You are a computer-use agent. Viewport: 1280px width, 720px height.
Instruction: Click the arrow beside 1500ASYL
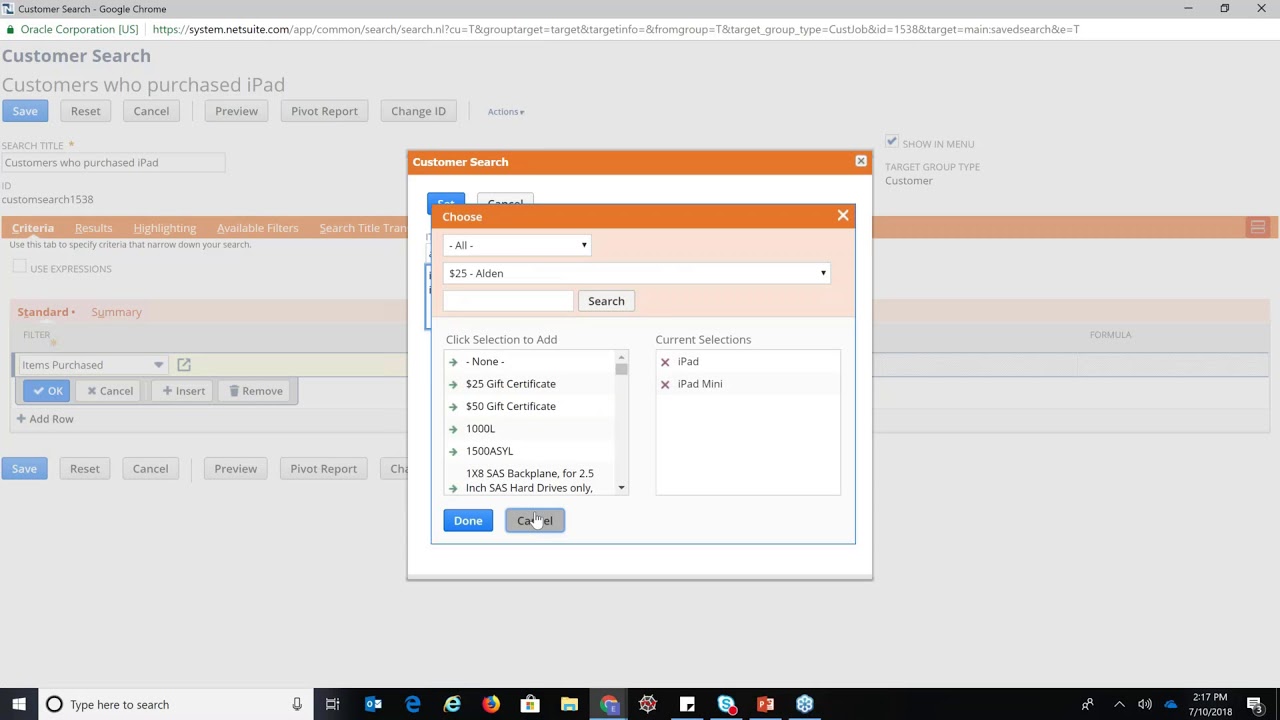[x=453, y=451]
